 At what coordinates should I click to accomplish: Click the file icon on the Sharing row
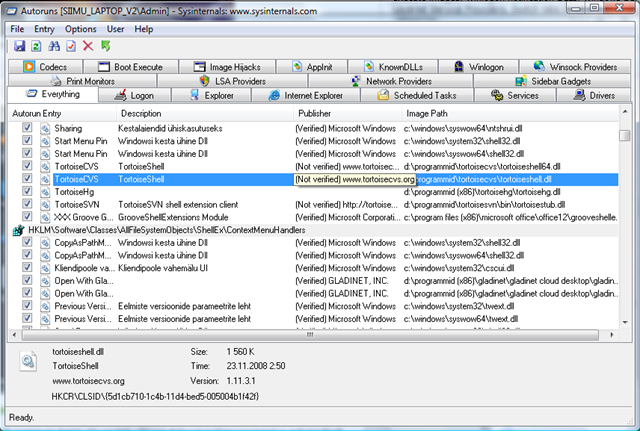pos(44,129)
